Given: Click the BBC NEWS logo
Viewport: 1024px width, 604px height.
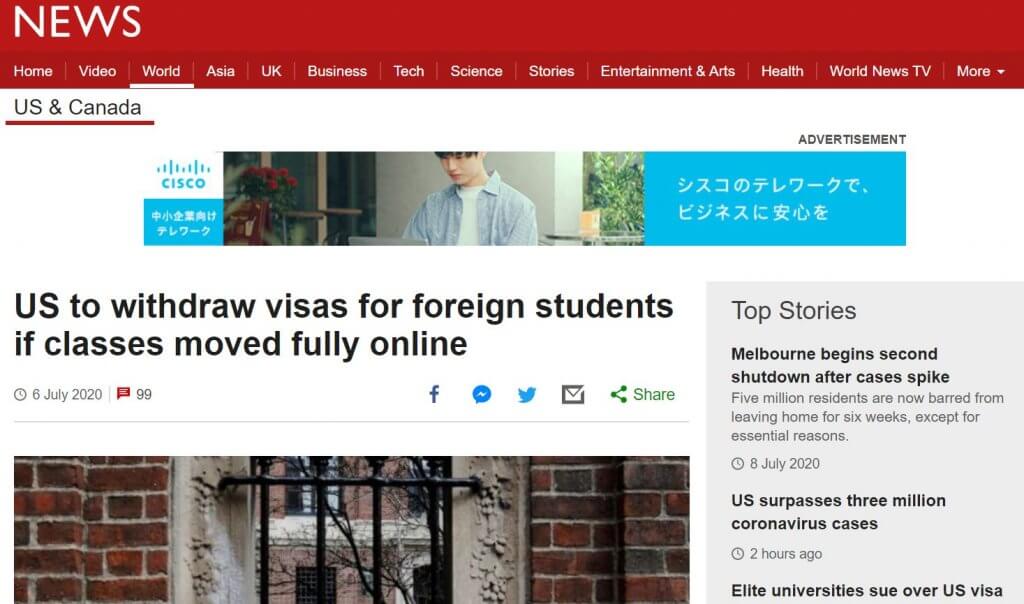Looking at the screenshot, I should pos(77,21).
